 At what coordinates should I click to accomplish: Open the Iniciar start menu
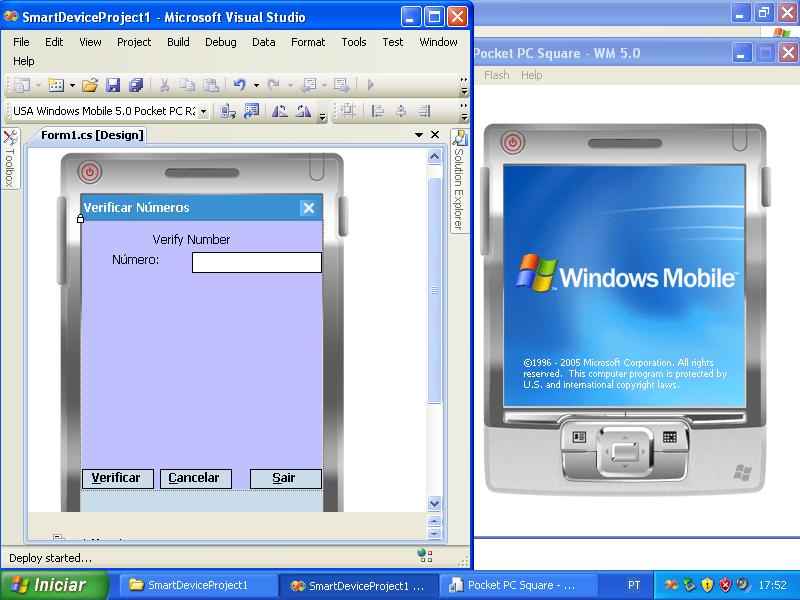[55, 585]
